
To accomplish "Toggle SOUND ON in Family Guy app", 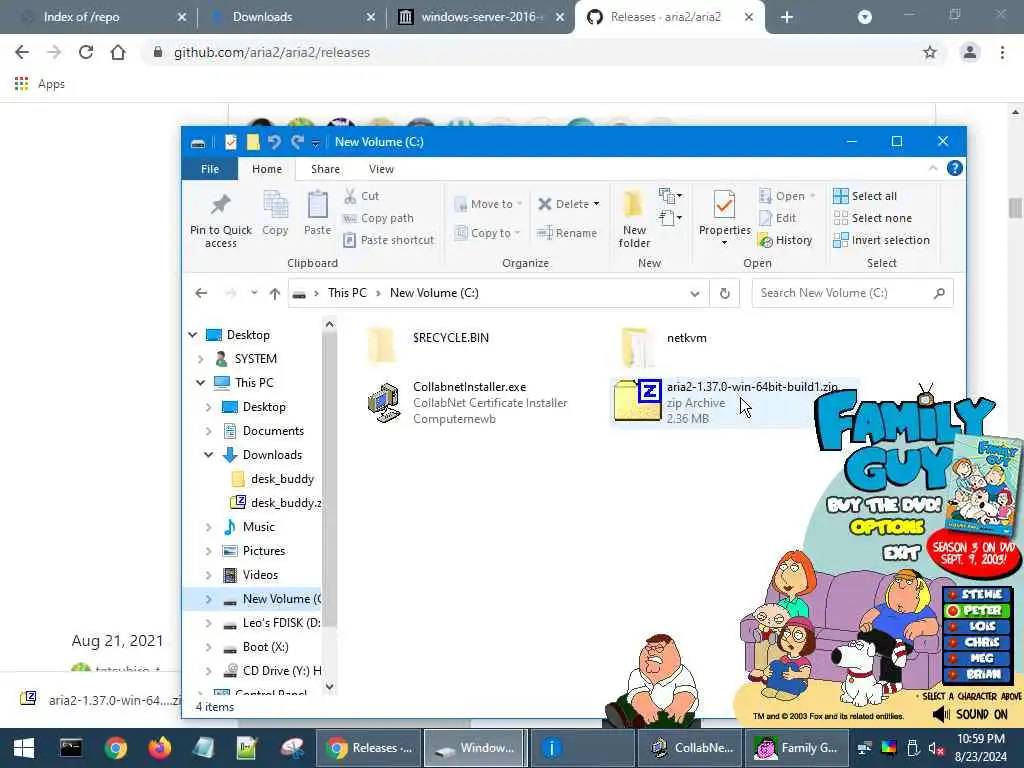I will point(970,714).
